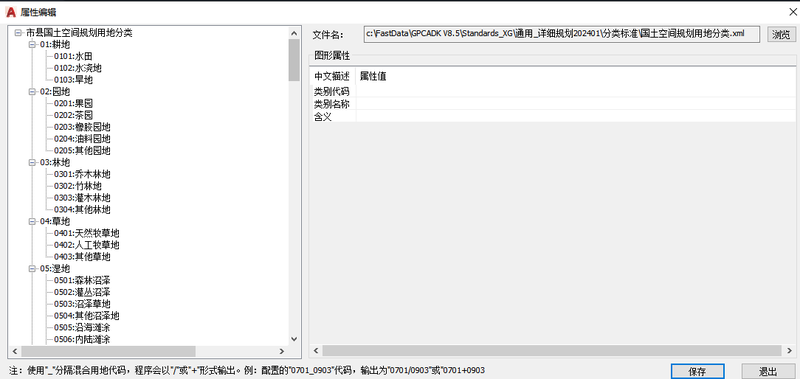Select tree item 0501:森林沼泽
Viewport: 800px width, 379px height.
coord(82,280)
